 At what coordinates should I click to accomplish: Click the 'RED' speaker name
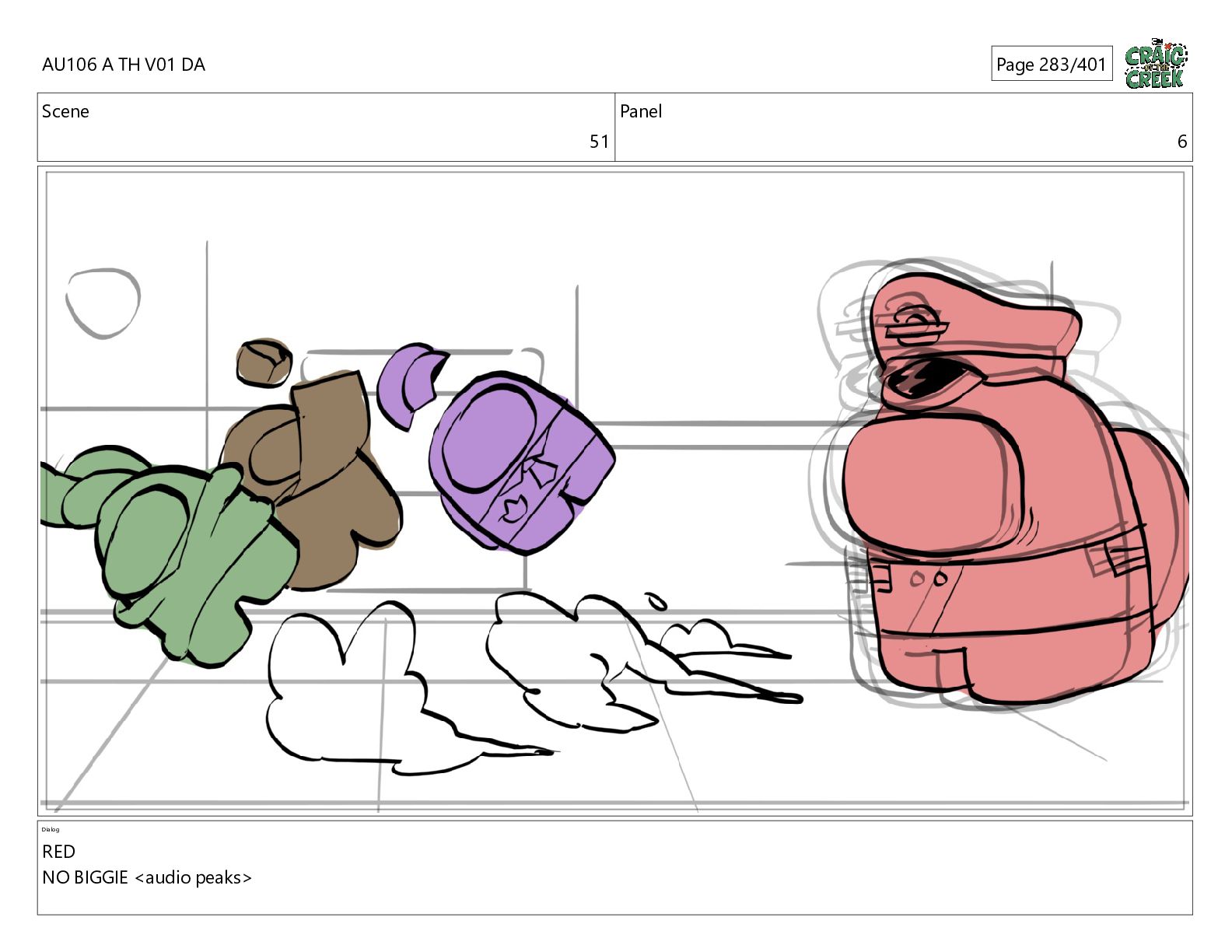pos(59,852)
